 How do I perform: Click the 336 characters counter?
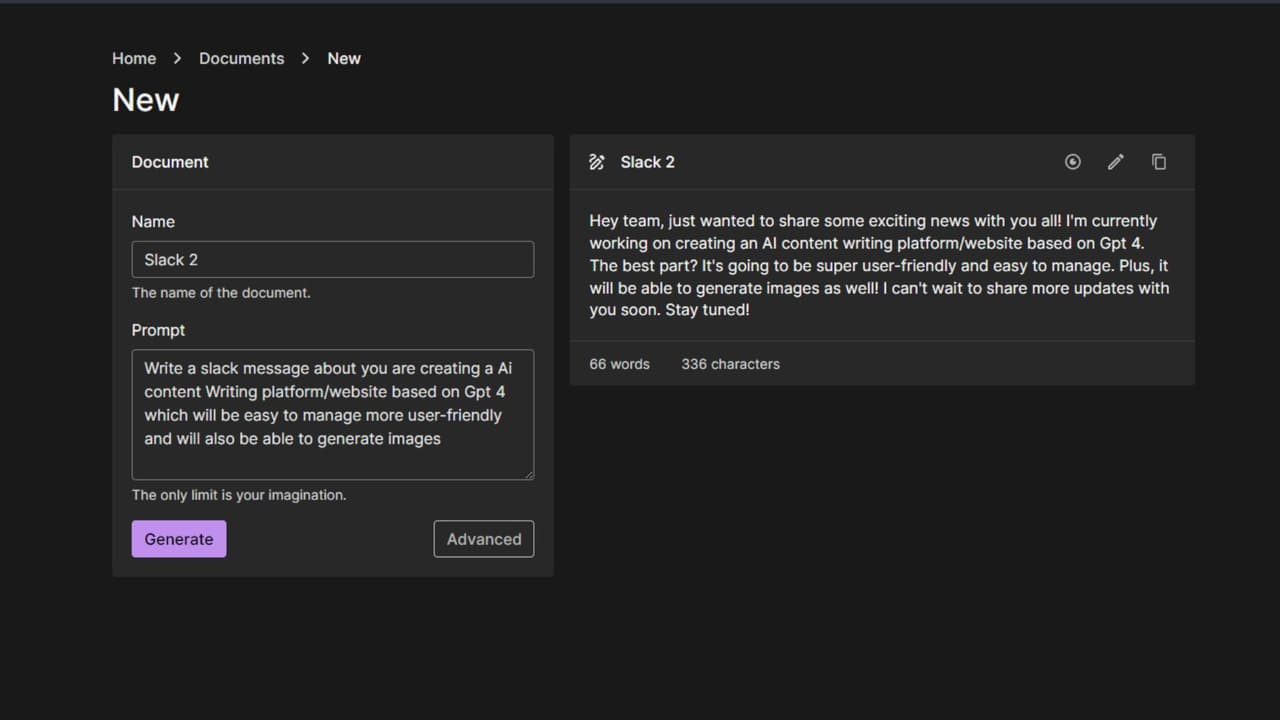(730, 364)
